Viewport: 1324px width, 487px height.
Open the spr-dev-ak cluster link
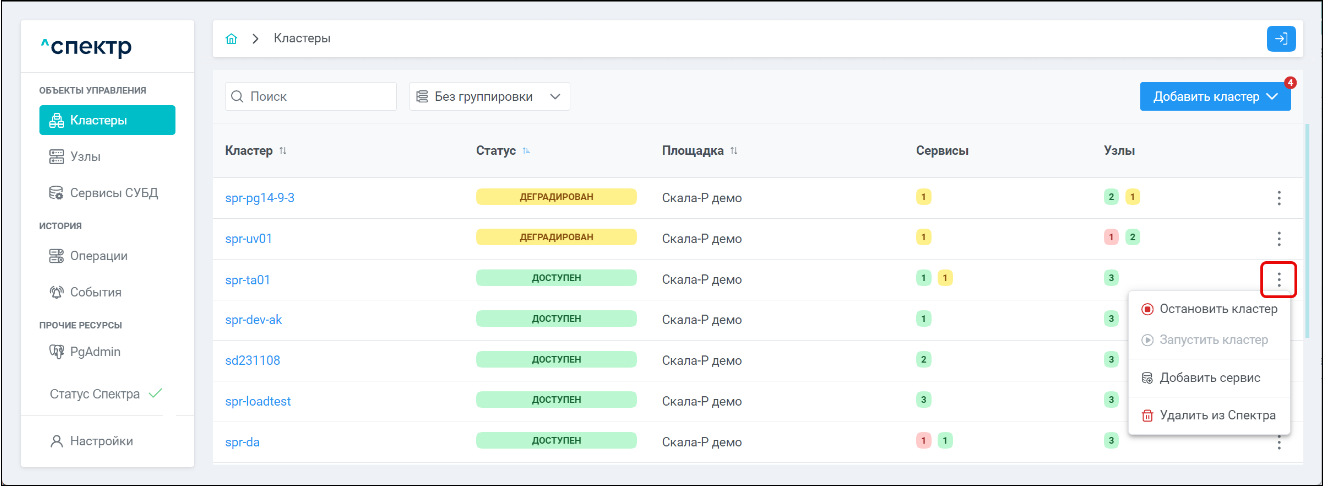[x=254, y=320]
